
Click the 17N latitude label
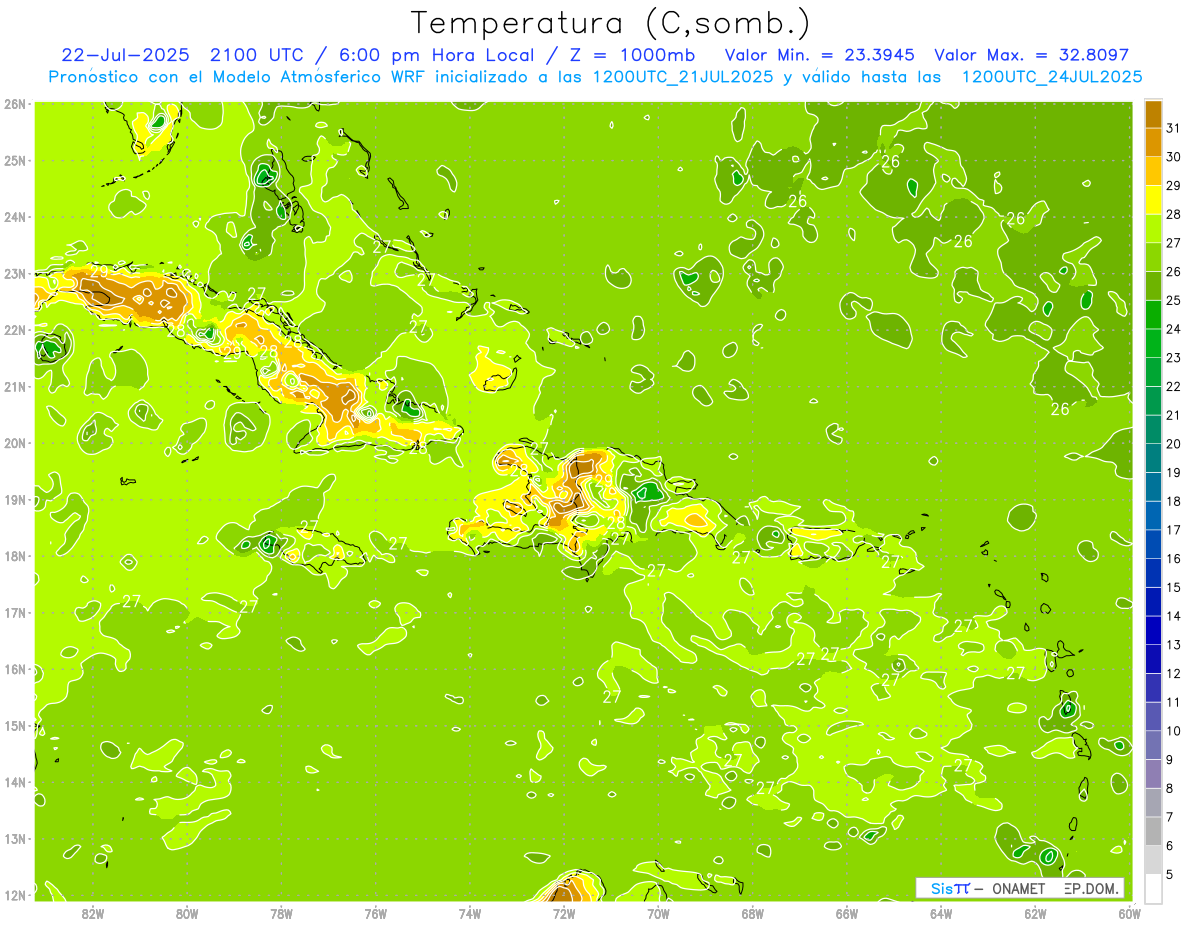(15, 612)
